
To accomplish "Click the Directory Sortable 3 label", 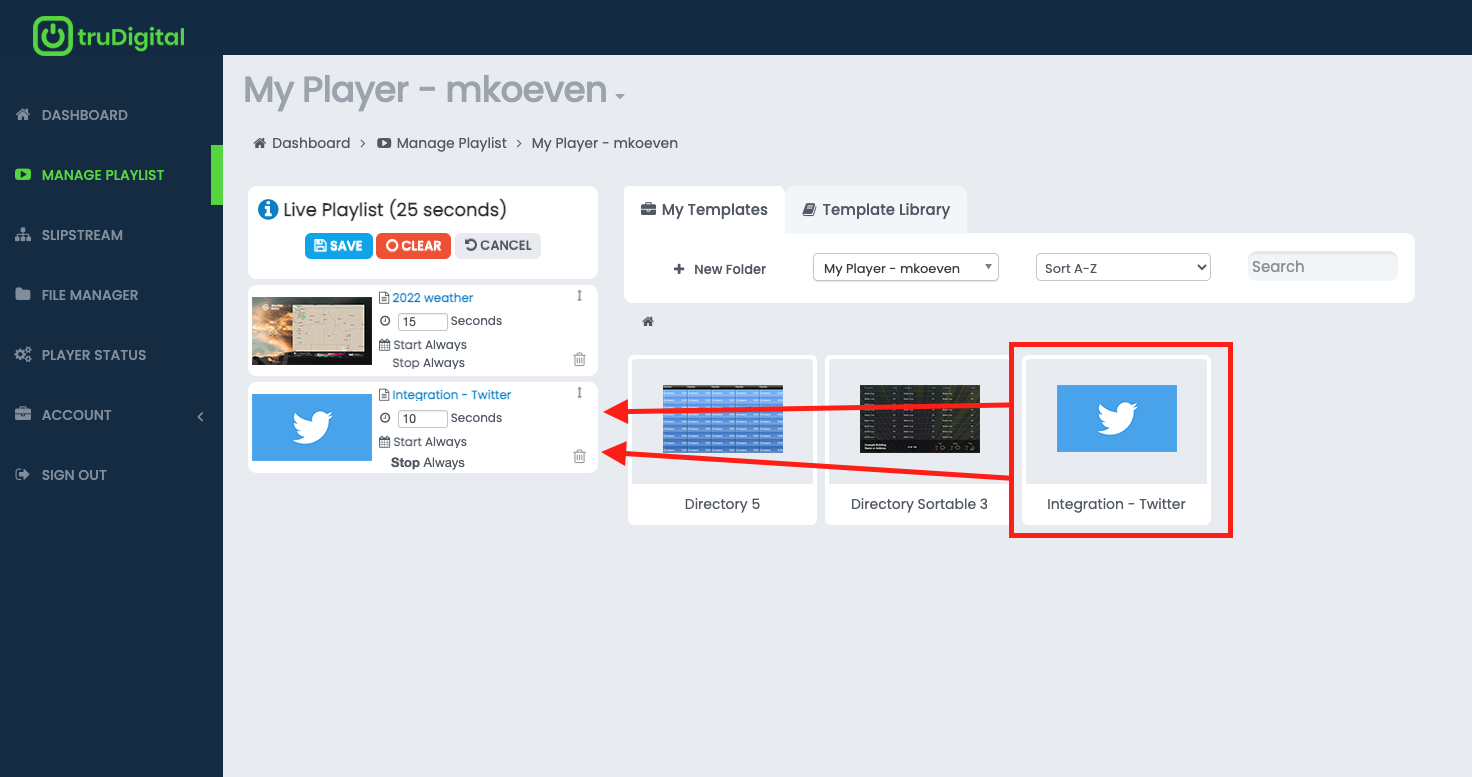I will point(919,504).
